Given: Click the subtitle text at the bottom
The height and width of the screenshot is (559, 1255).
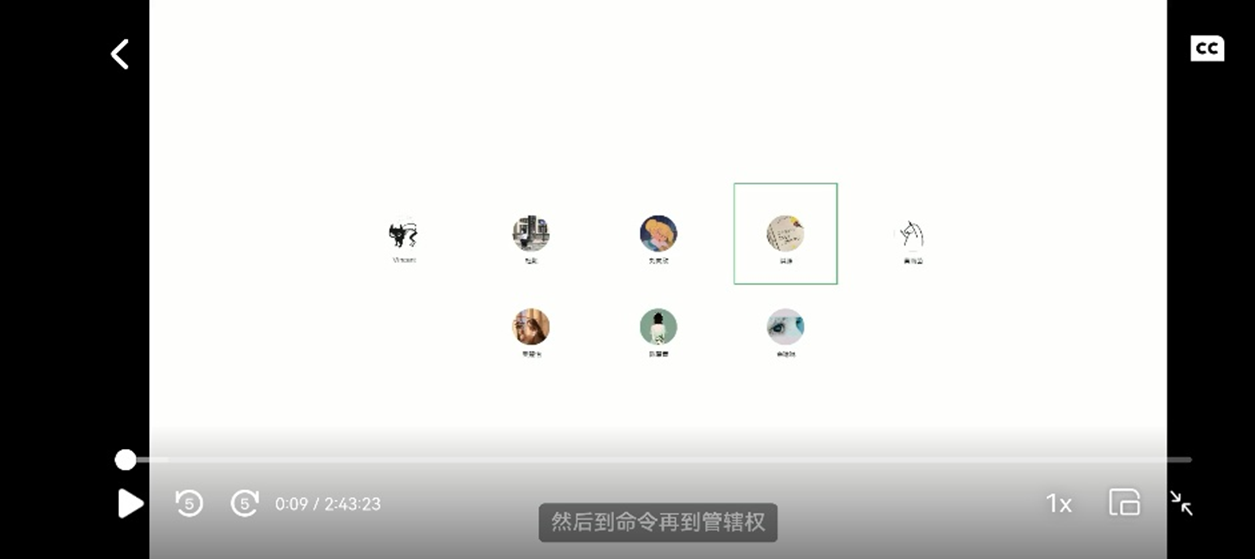Looking at the screenshot, I should click(657, 522).
